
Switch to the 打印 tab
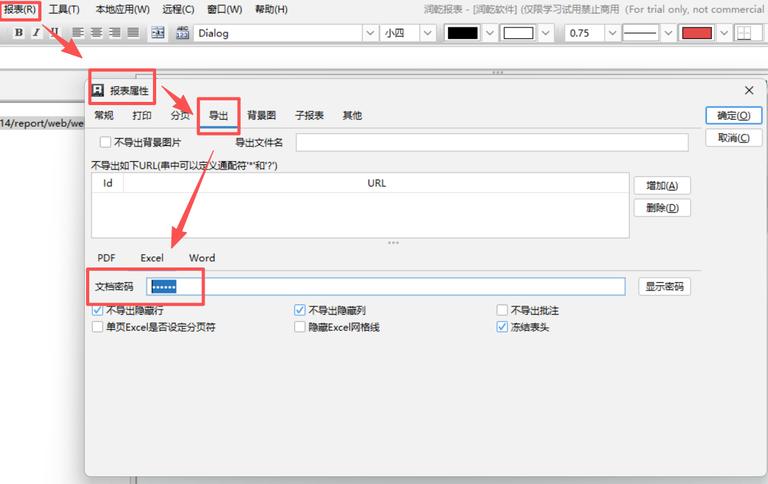[x=142, y=115]
